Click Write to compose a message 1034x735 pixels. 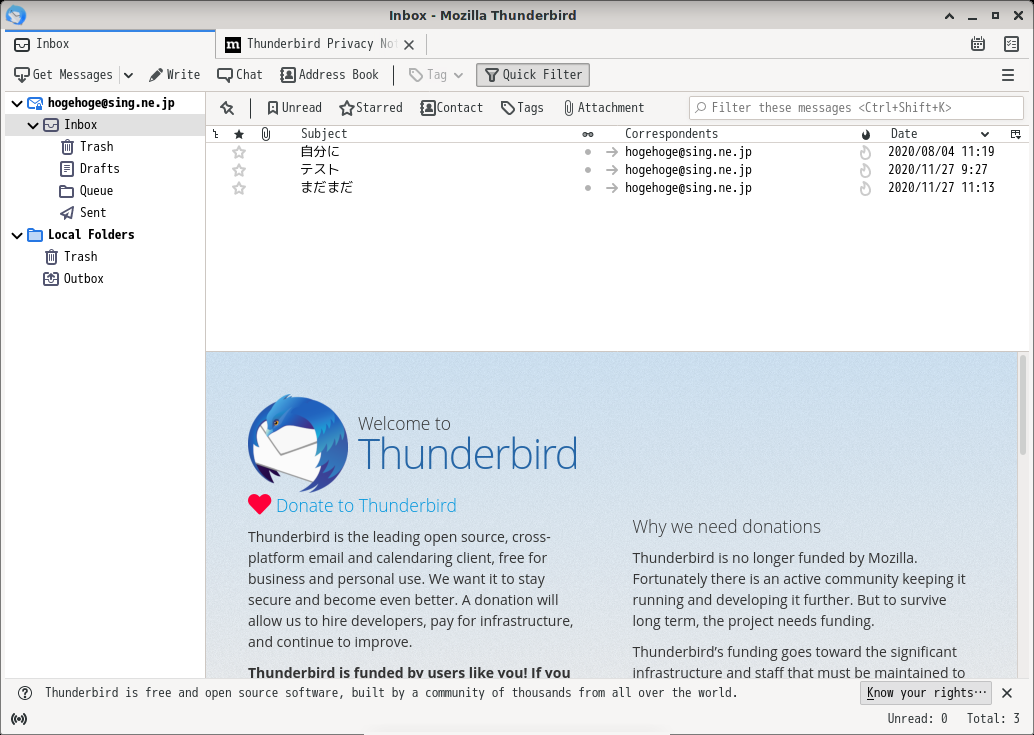[174, 74]
